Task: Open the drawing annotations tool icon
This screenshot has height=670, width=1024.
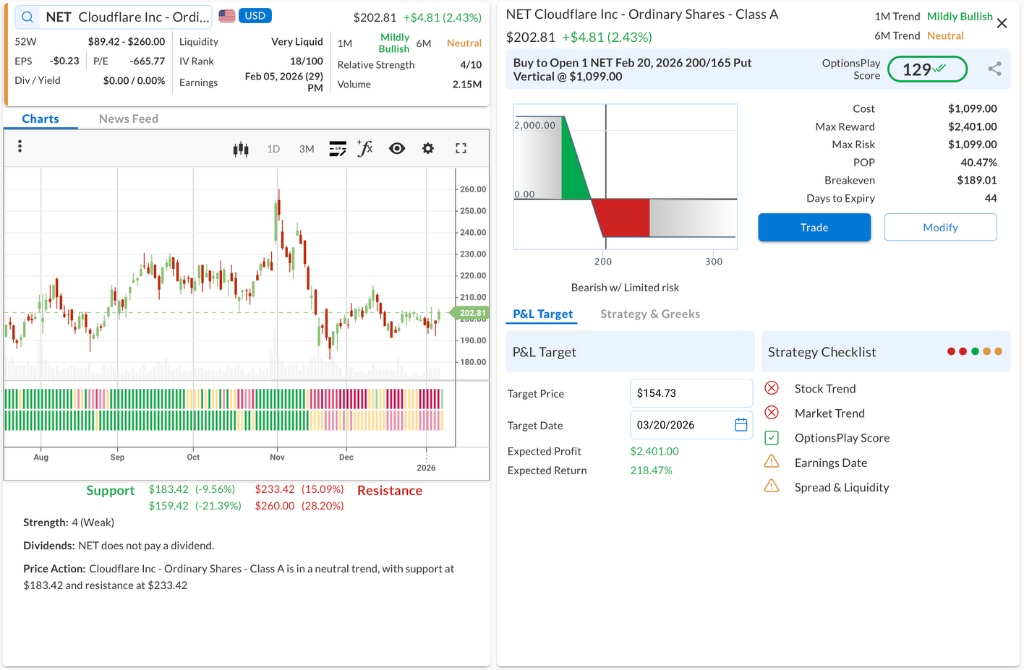Action: [x=337, y=149]
